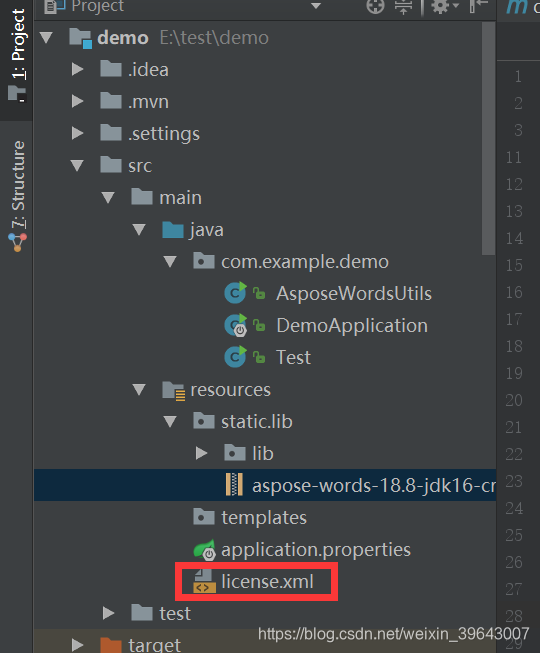Click the .mvn folder icon
Image resolution: width=540 pixels, height=653 pixels.
(111, 101)
